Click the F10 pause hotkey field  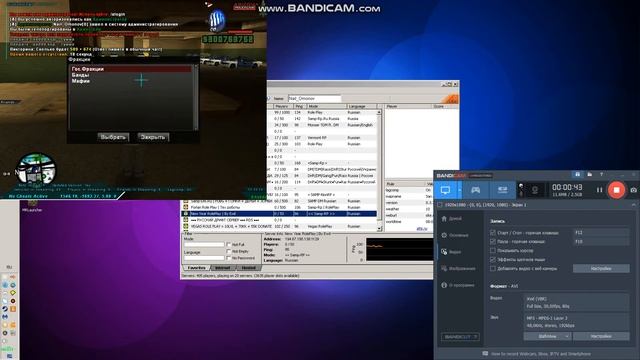click(x=601, y=242)
